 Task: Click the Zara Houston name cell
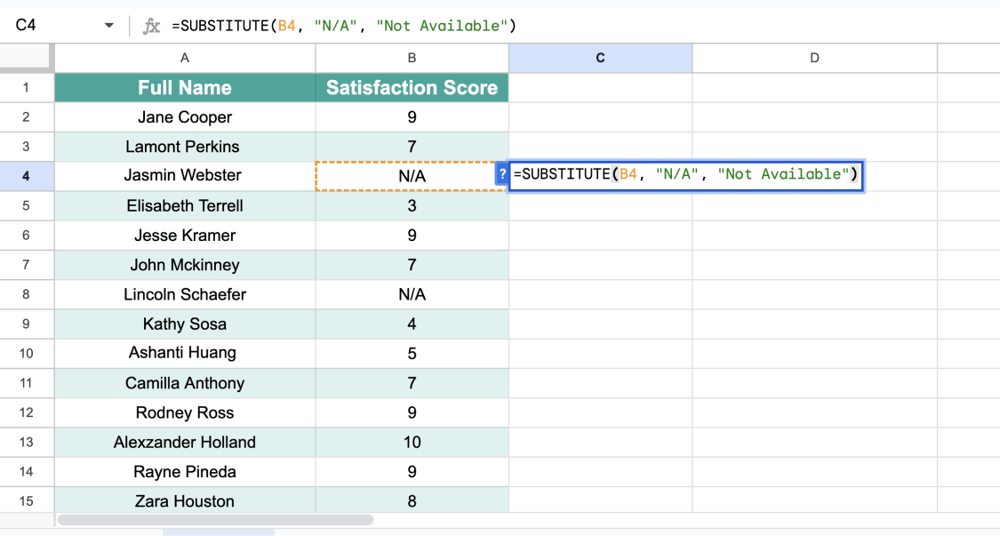[x=184, y=501]
